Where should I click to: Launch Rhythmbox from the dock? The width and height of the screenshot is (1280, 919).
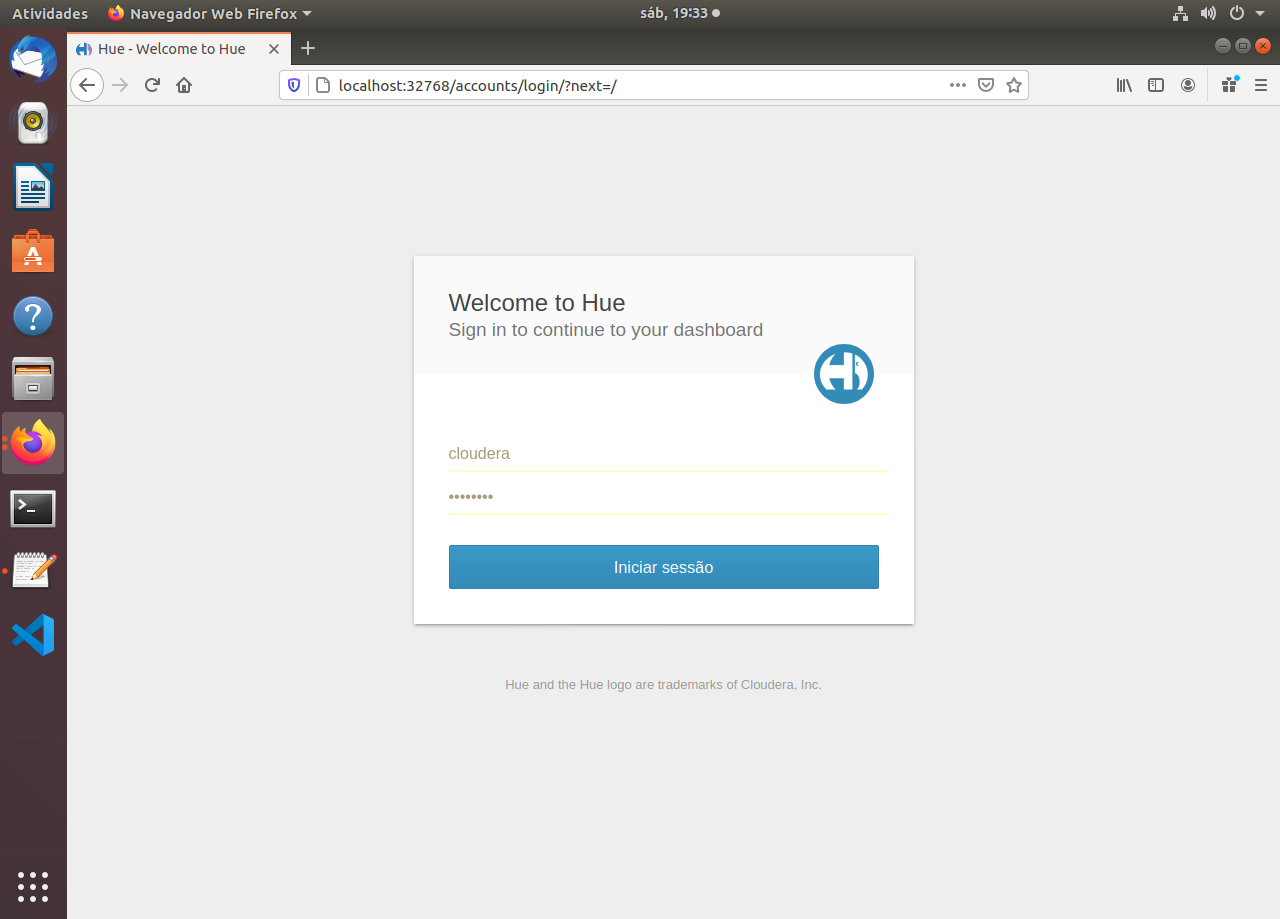(x=33, y=123)
